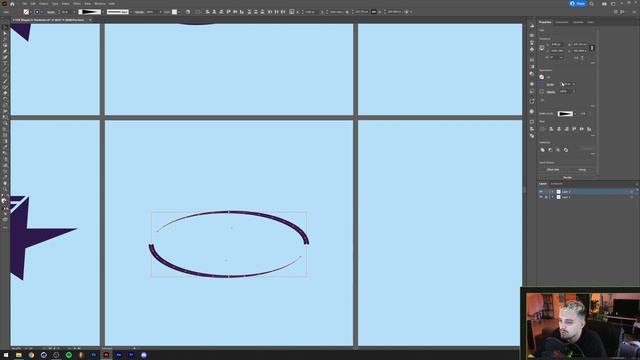
Task: Open the File menu
Action: (x=24, y=4)
